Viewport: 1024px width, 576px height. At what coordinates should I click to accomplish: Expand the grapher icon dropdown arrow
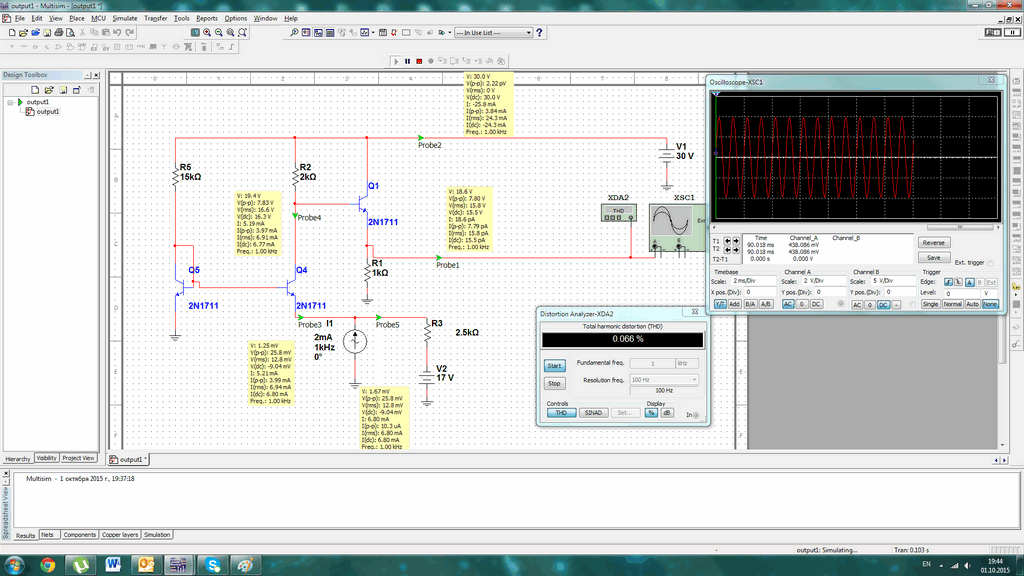click(372, 33)
